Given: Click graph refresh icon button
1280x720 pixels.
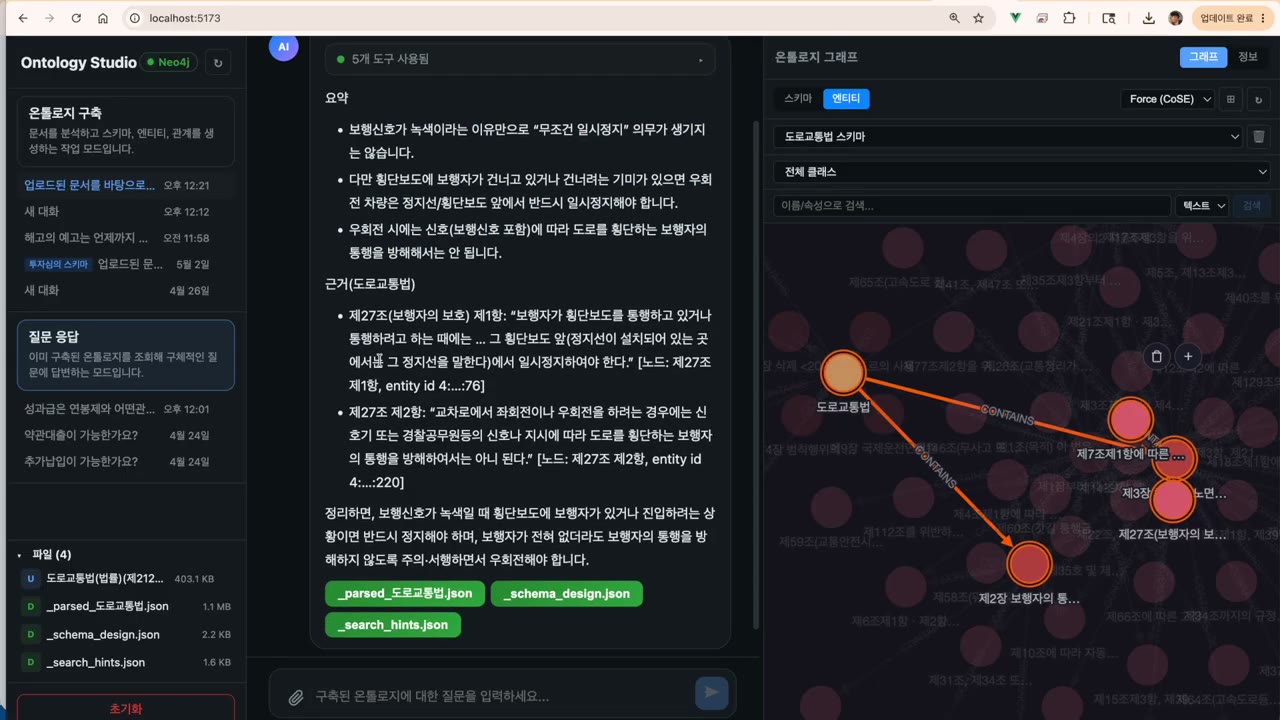Looking at the screenshot, I should click(1259, 99).
